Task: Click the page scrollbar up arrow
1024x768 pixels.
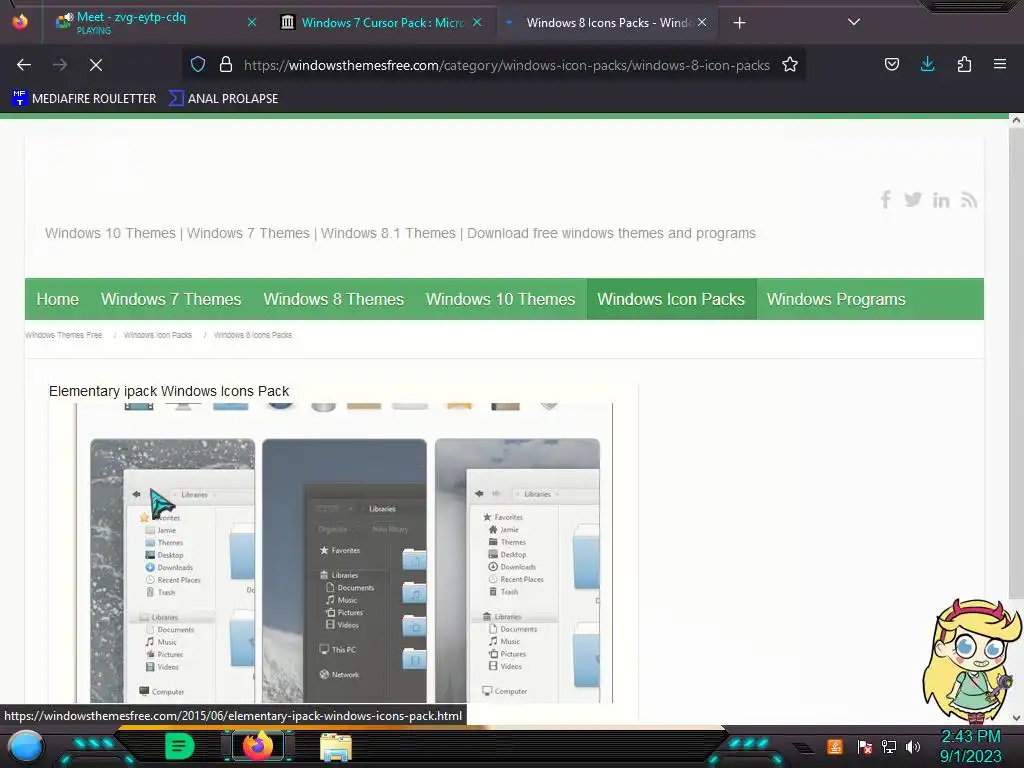Action: pyautogui.click(x=1016, y=120)
